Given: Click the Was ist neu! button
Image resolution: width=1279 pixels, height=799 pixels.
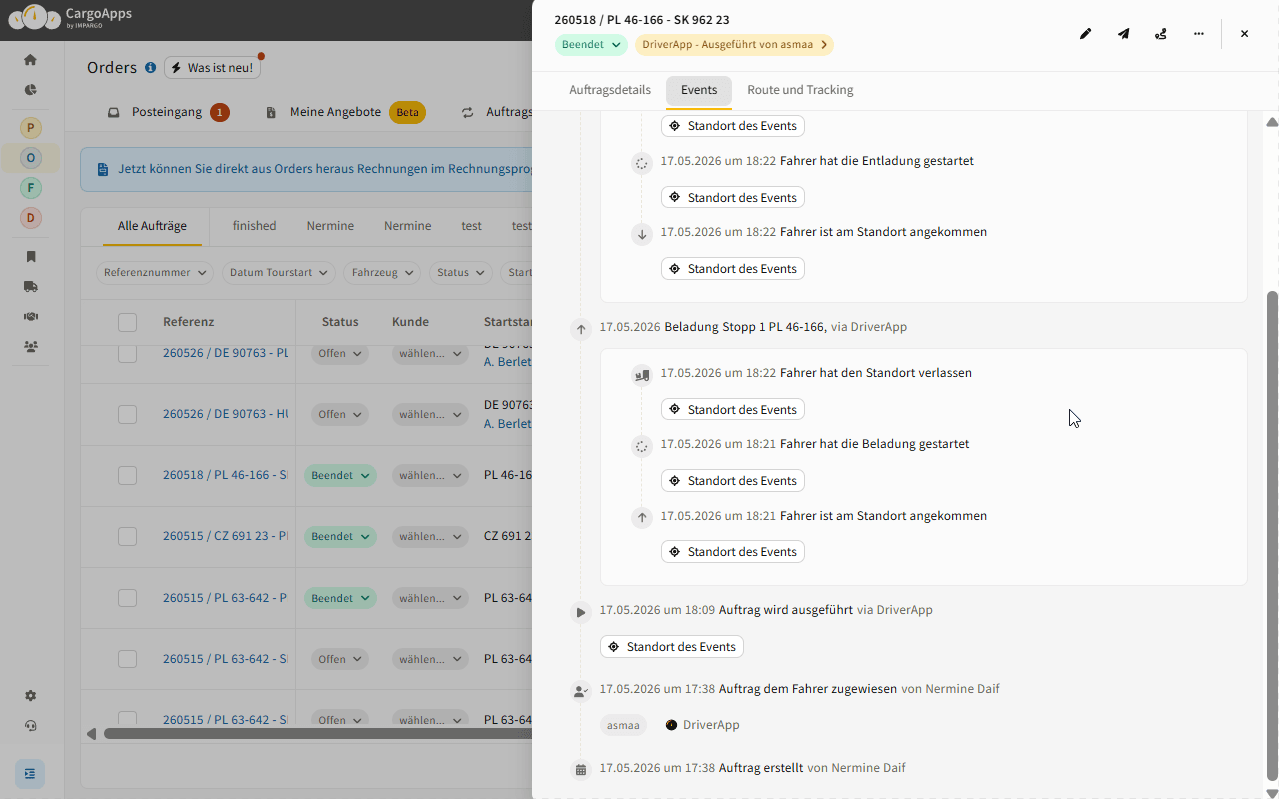Looking at the screenshot, I should [212, 68].
